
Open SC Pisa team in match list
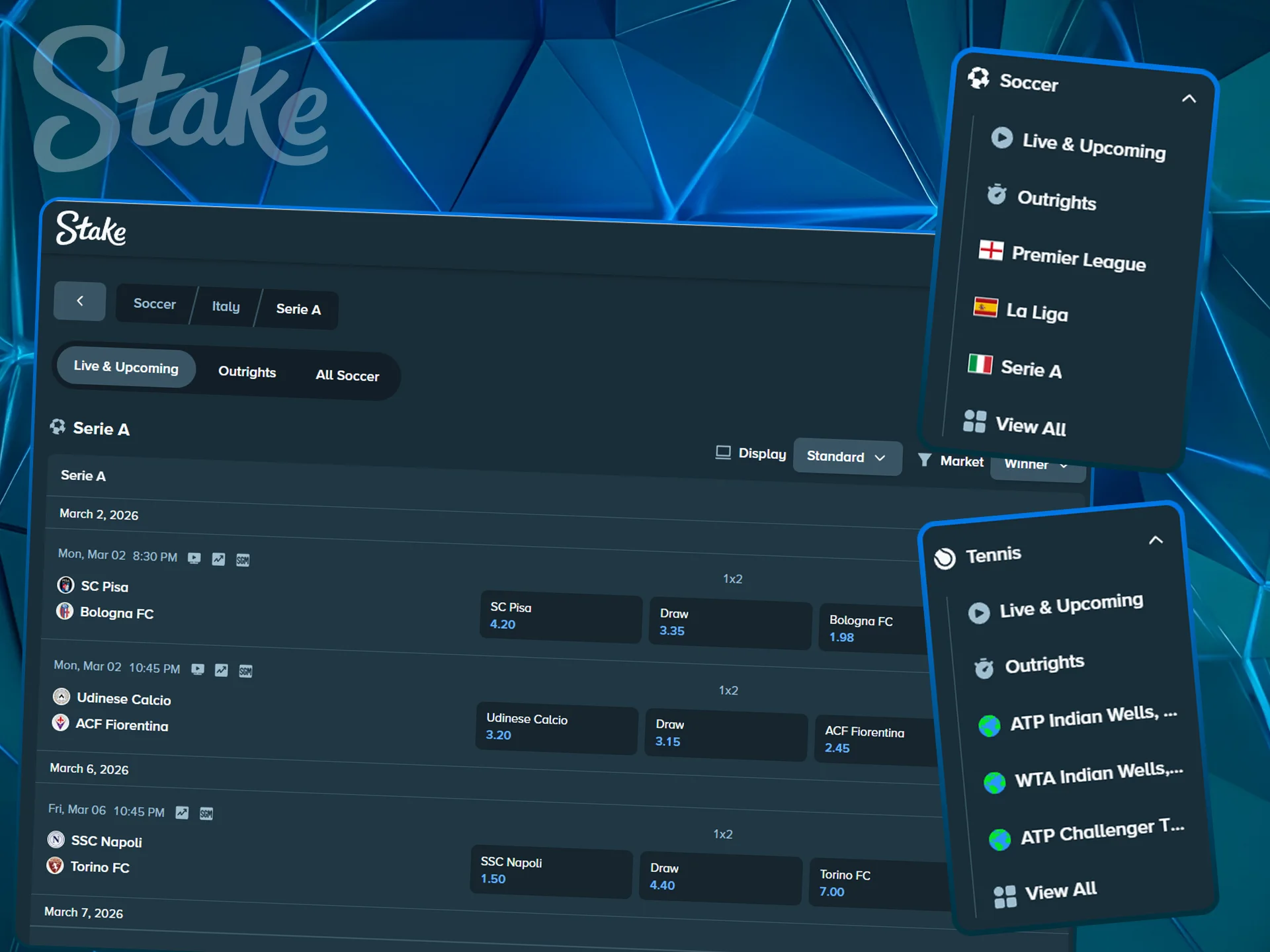tap(105, 586)
